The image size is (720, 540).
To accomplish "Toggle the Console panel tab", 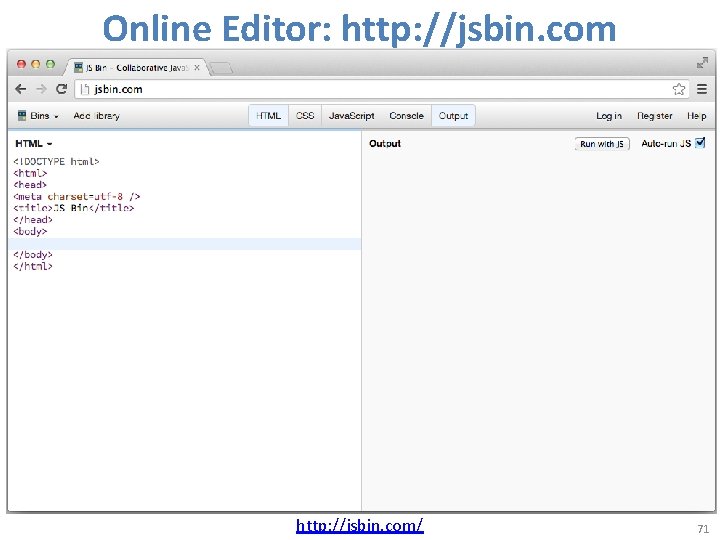I will [x=406, y=116].
